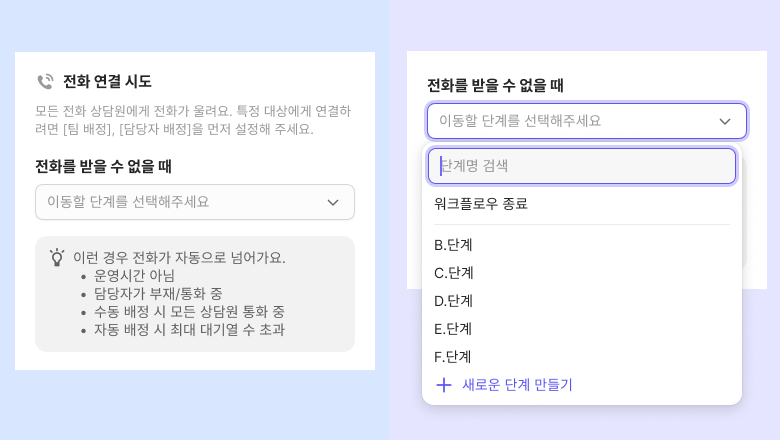Click the 전화를 받을 수 없을 때 label above the closed dropdown

tap(104, 167)
